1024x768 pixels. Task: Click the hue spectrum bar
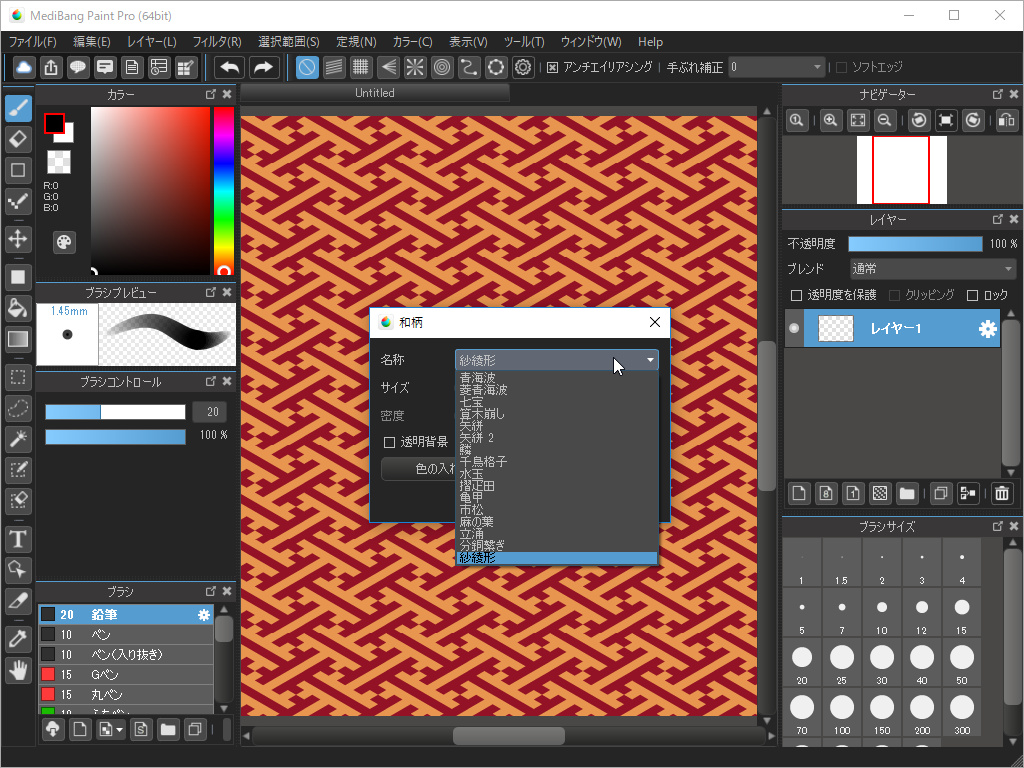tap(224, 190)
